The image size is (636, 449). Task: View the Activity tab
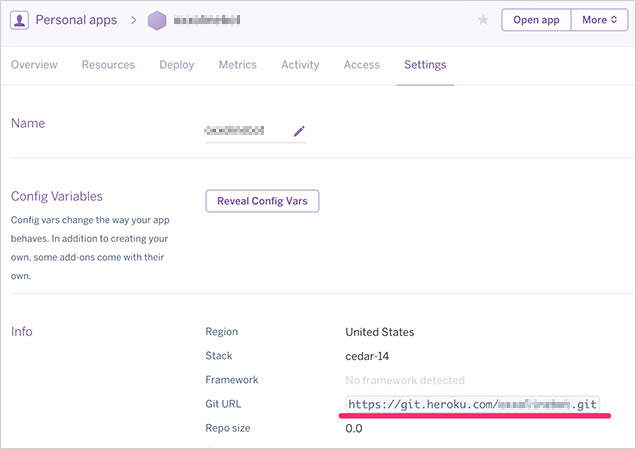[x=300, y=65]
